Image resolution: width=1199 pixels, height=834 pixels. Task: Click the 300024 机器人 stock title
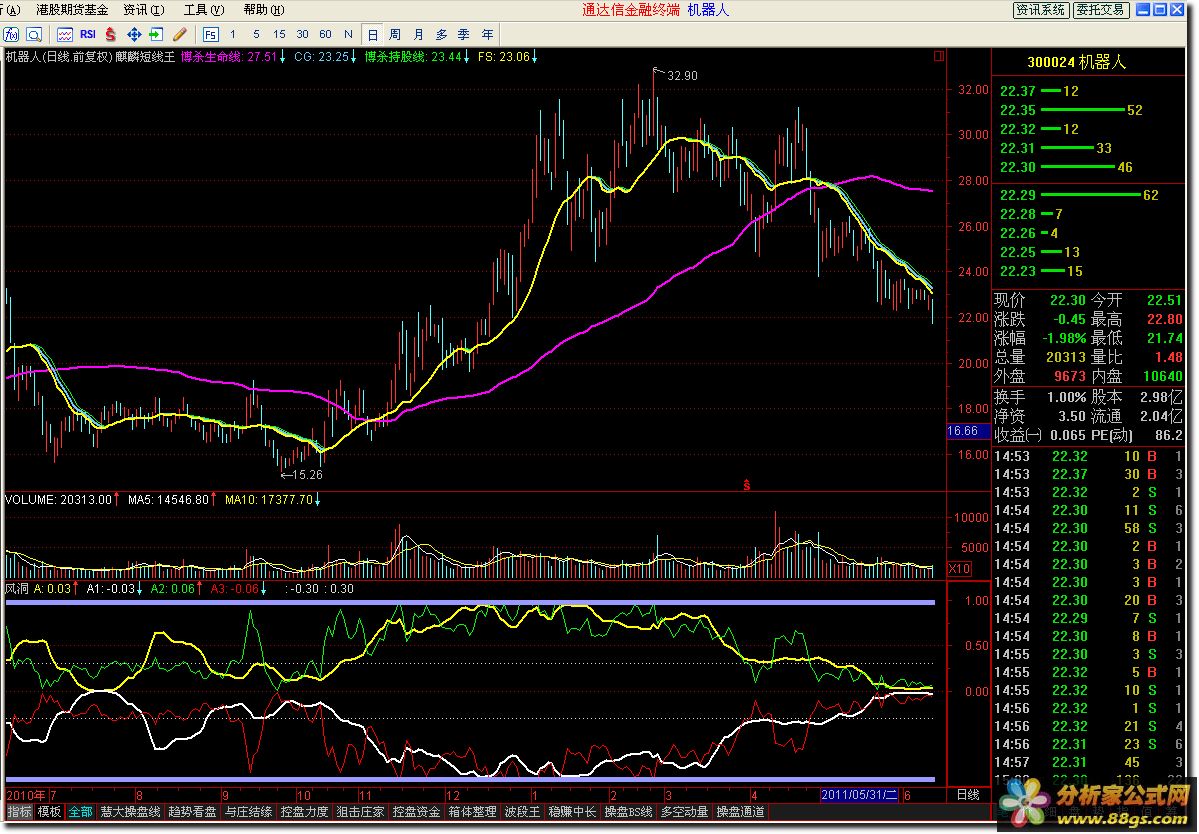pos(1077,63)
